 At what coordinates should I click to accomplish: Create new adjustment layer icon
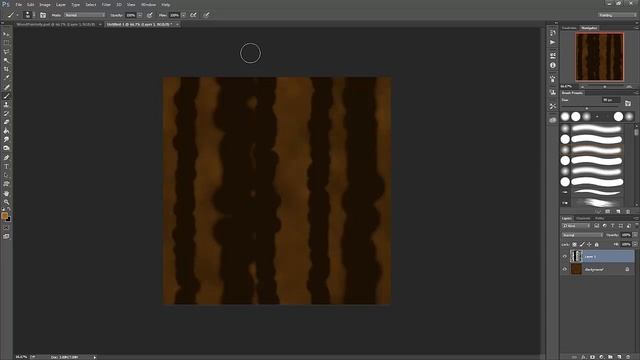[601, 357]
